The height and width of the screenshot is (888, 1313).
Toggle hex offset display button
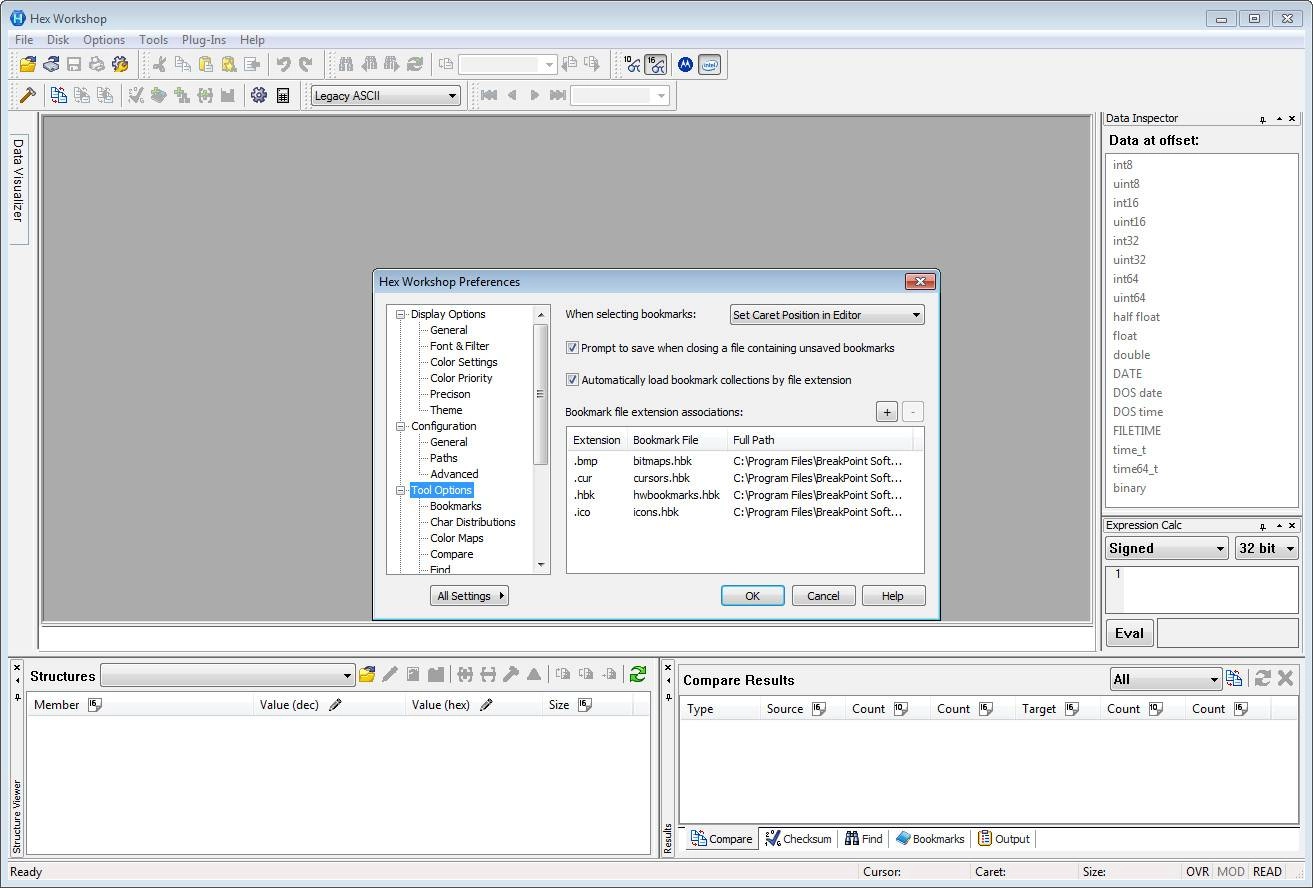pyautogui.click(x=656, y=64)
